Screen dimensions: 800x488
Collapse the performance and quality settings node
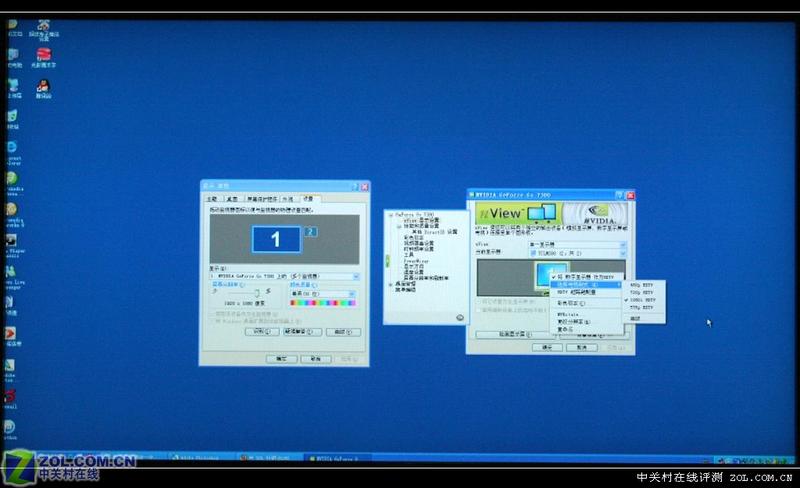(399, 226)
